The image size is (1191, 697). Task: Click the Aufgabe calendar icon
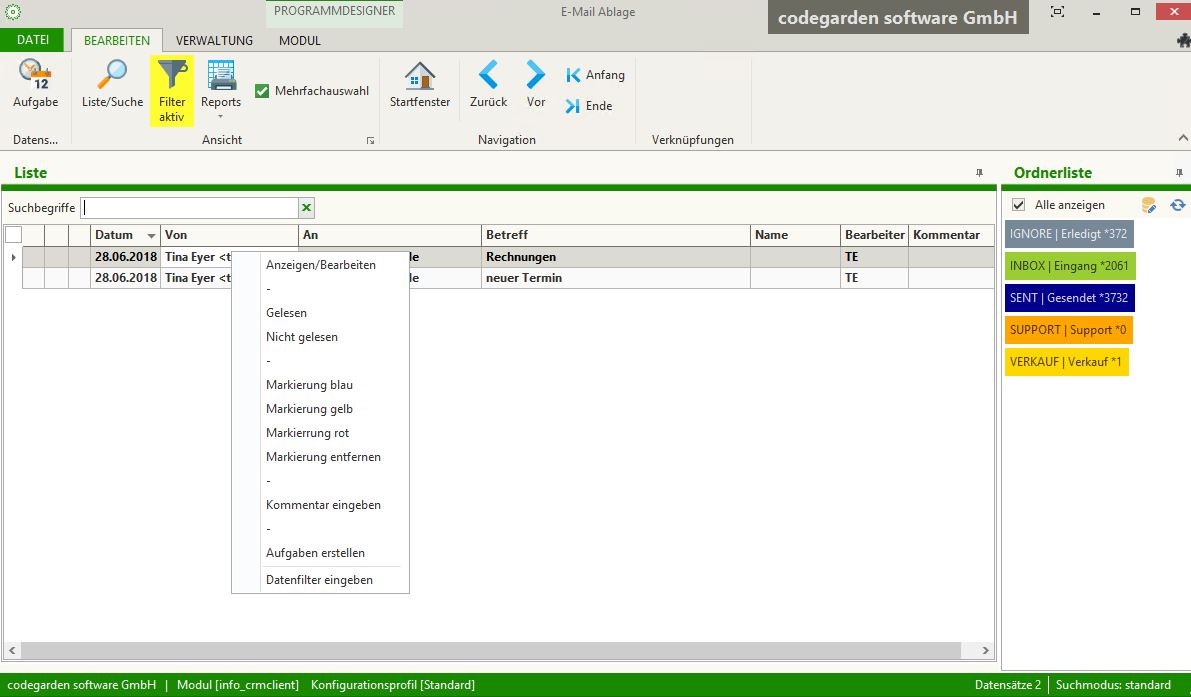pyautogui.click(x=35, y=76)
